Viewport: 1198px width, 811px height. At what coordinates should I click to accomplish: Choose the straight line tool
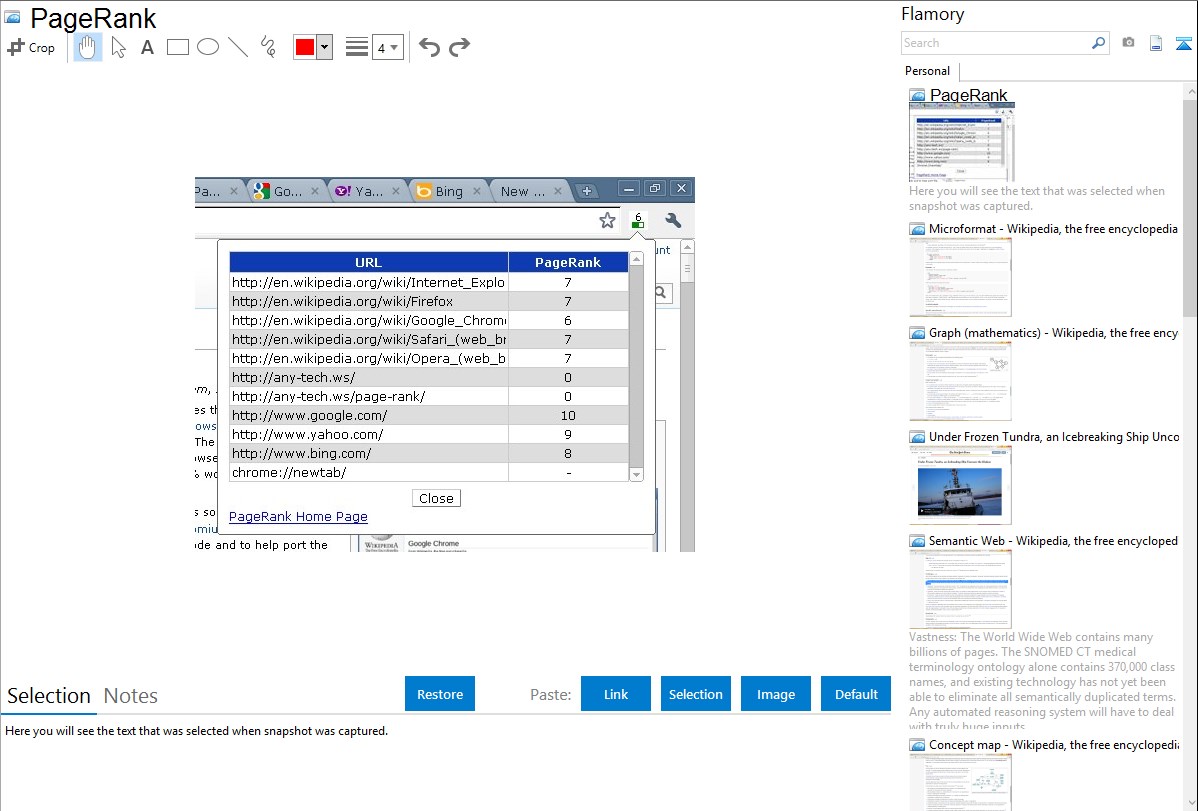238,47
